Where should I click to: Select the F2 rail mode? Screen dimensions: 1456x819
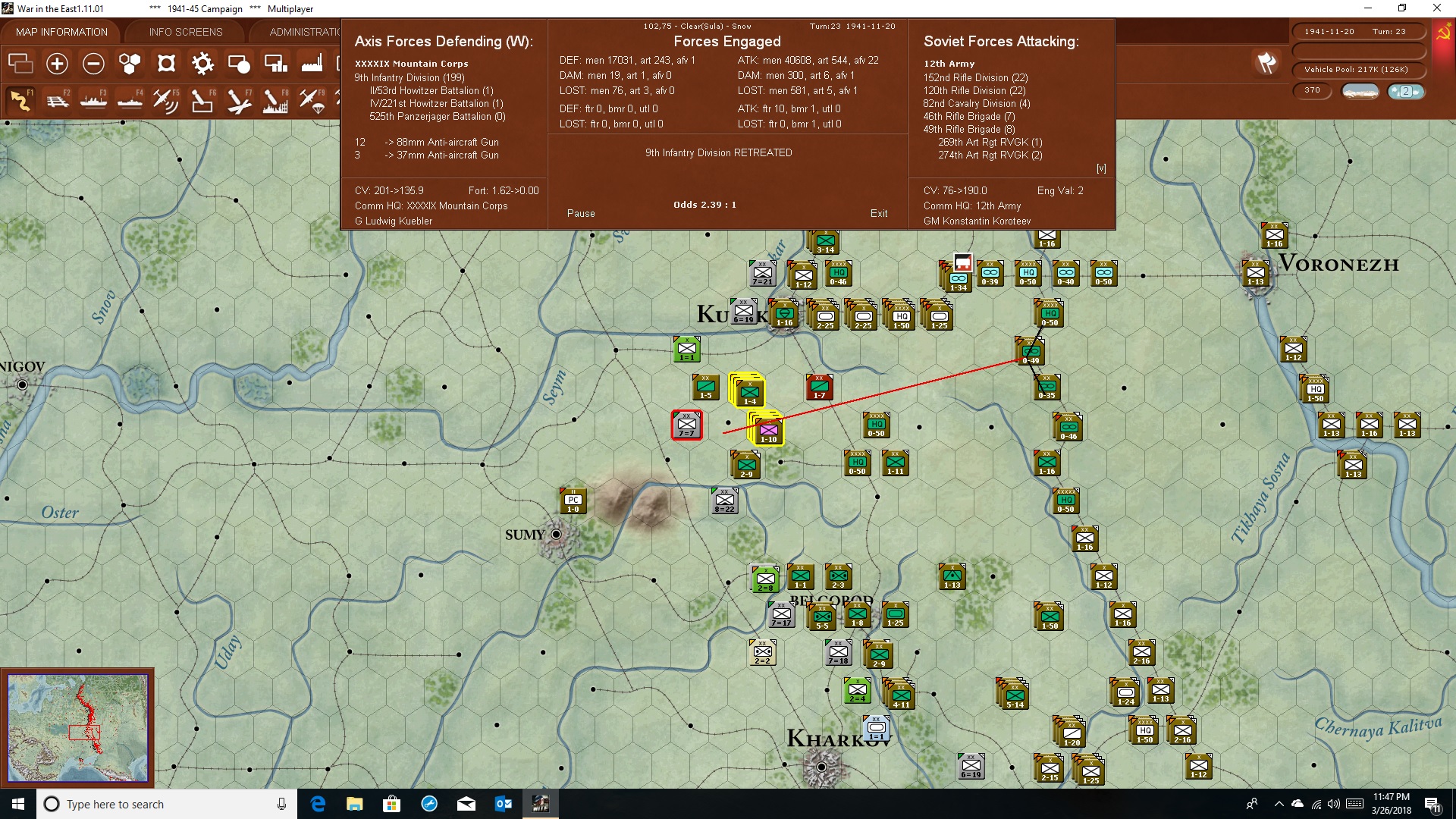(57, 100)
